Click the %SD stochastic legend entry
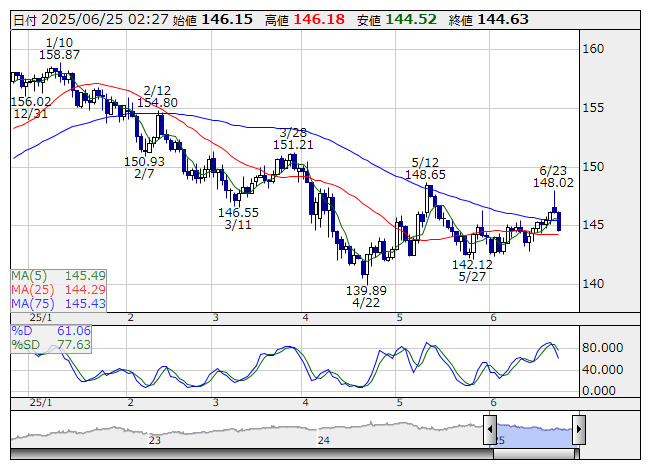The width and height of the screenshot is (653, 470). pyautogui.click(x=51, y=345)
